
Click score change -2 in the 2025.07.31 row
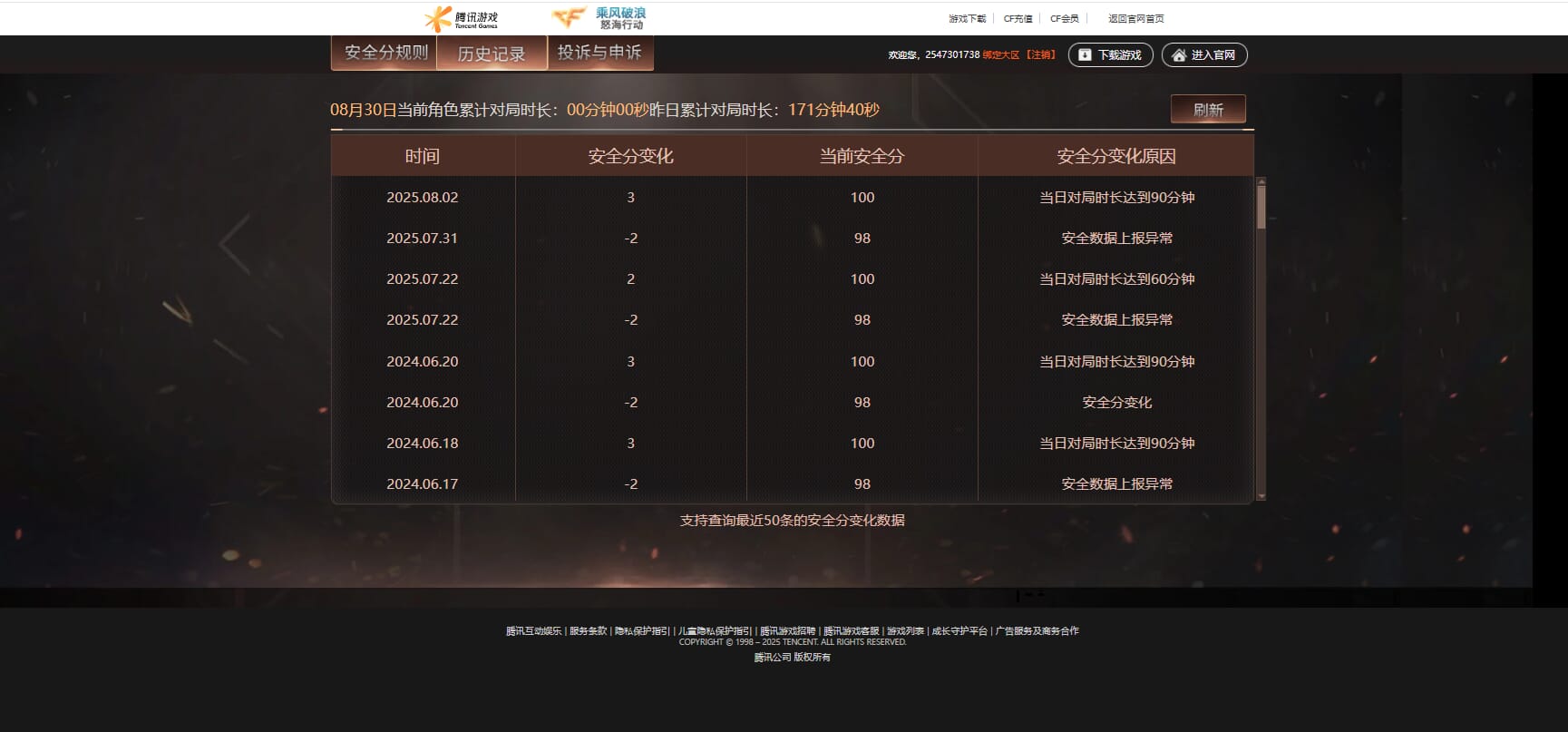coord(631,239)
